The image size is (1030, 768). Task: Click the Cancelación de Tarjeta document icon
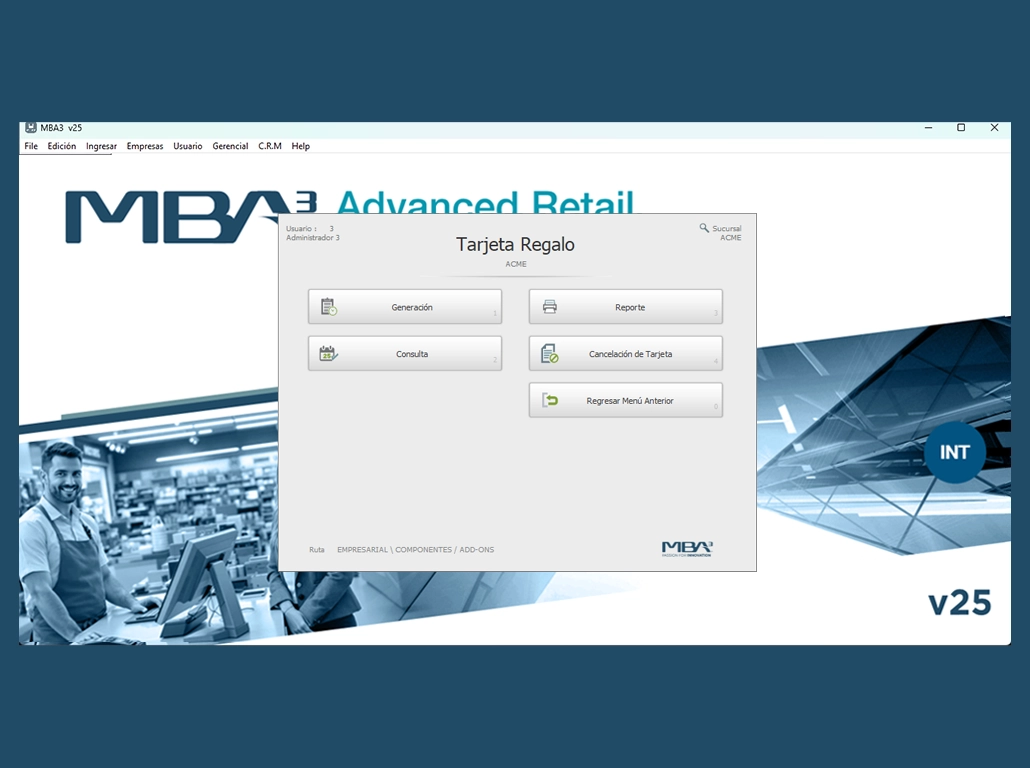[x=549, y=353]
